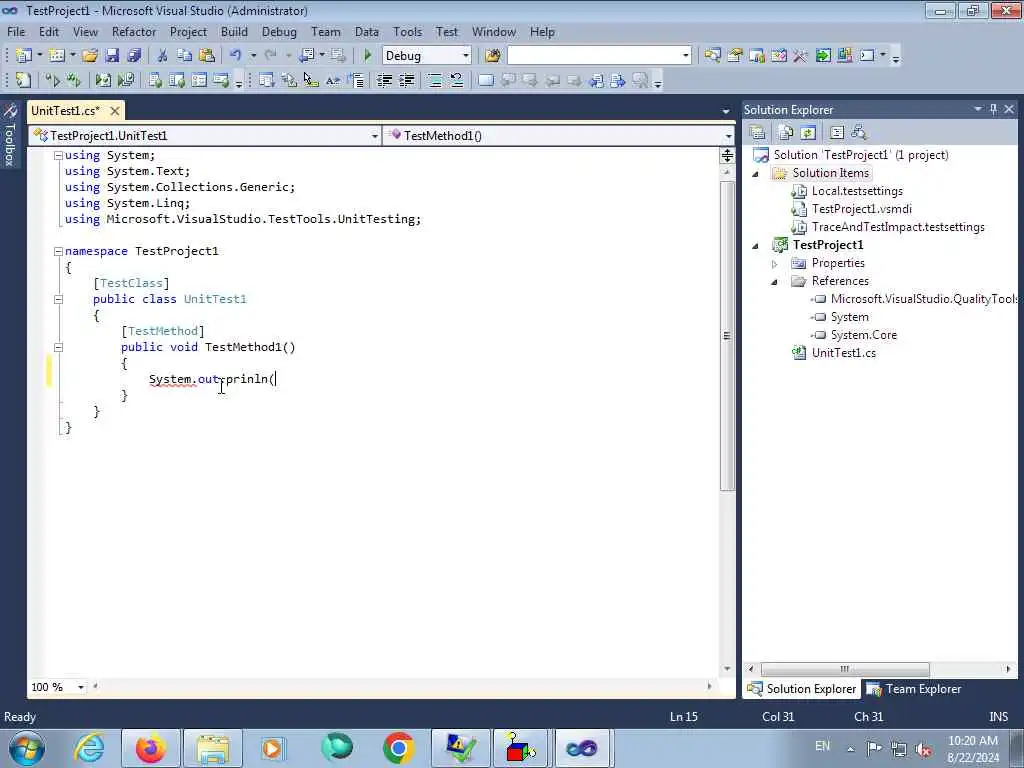Click the find combo box input field
Image resolution: width=1024 pixels, height=768 pixels.
[x=594, y=56]
